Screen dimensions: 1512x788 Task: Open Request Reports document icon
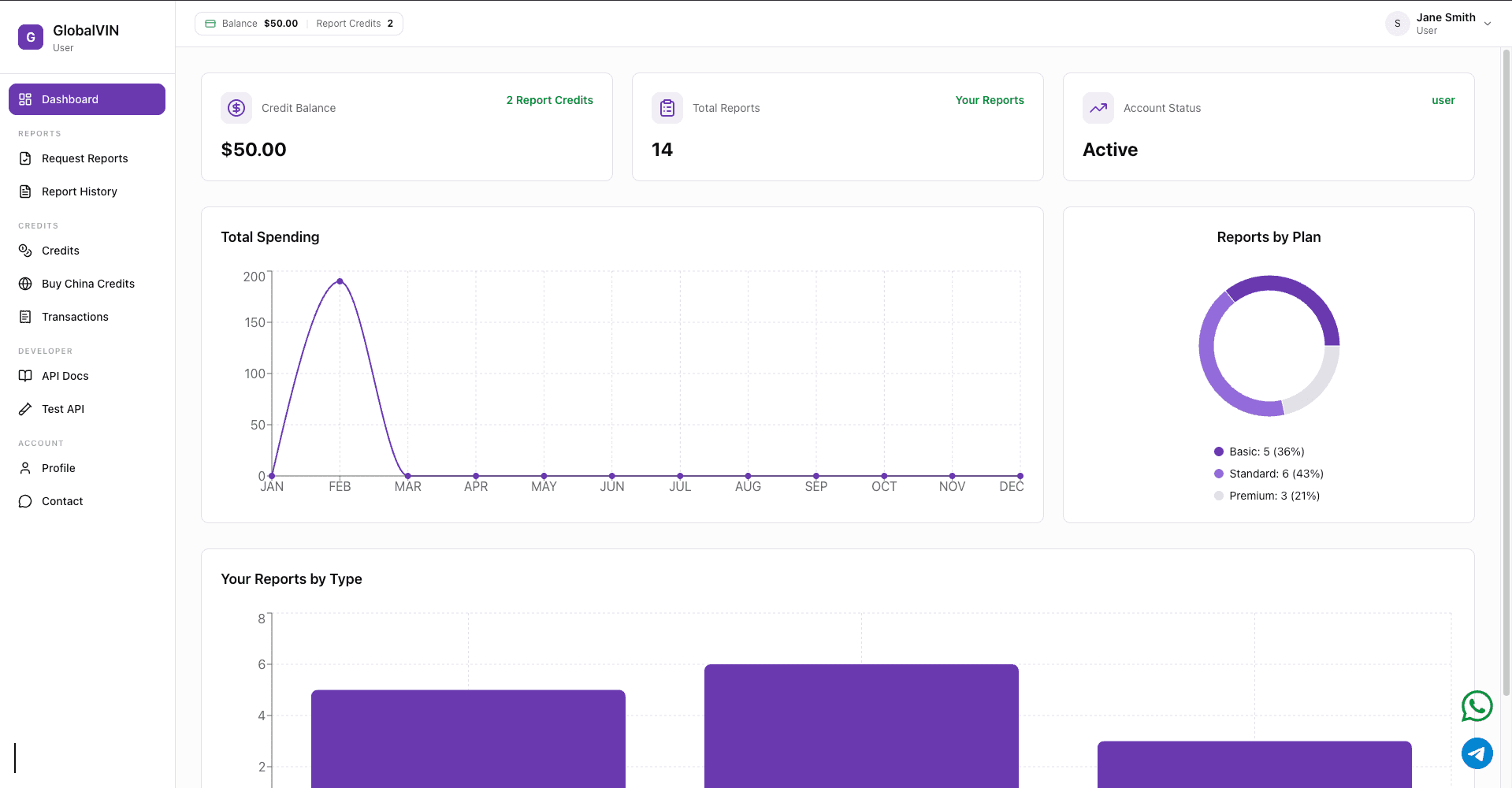[x=26, y=158]
